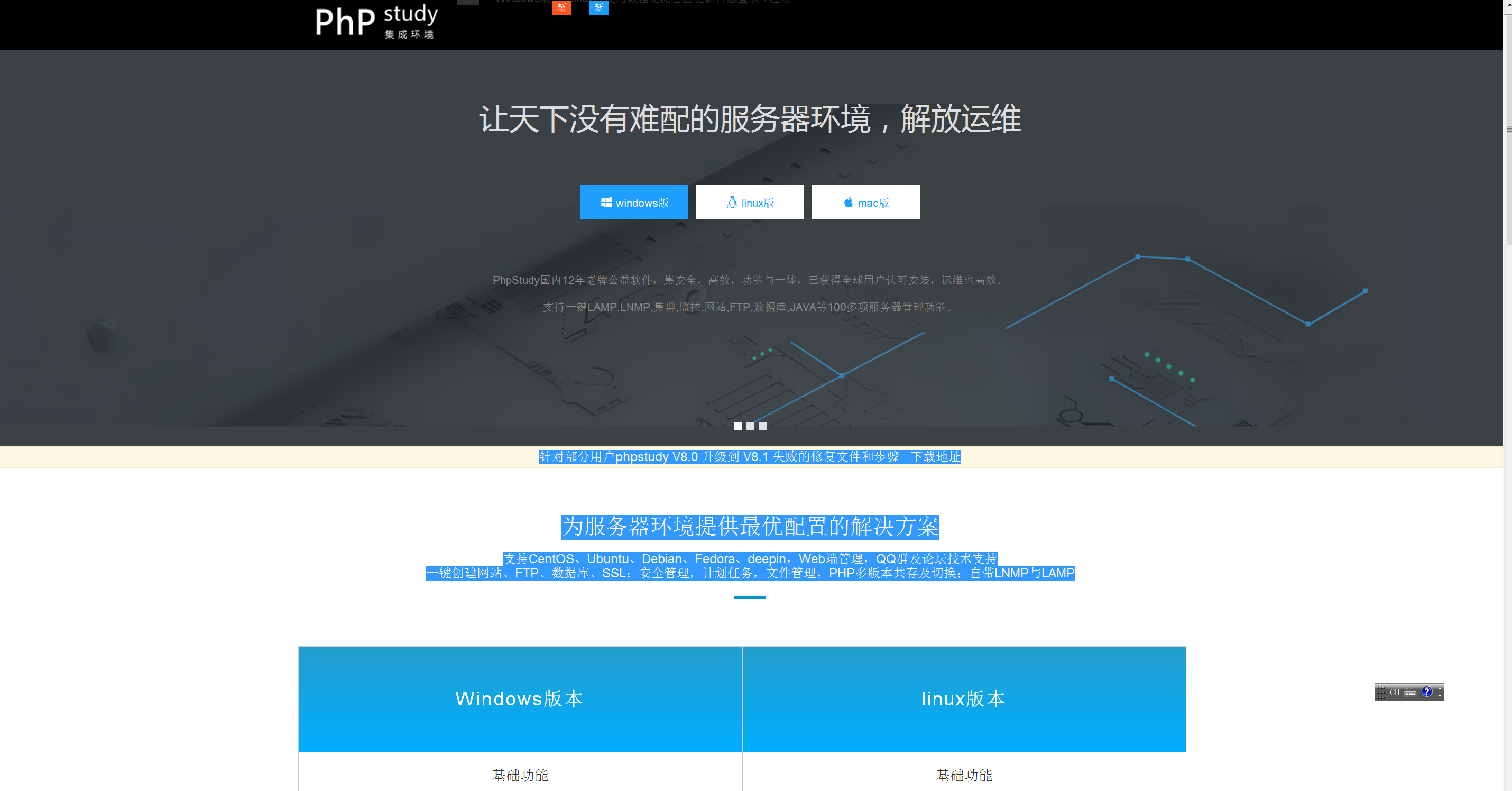Open the linux版本 card header
The width and height of the screenshot is (1512, 791).
pos(964,699)
